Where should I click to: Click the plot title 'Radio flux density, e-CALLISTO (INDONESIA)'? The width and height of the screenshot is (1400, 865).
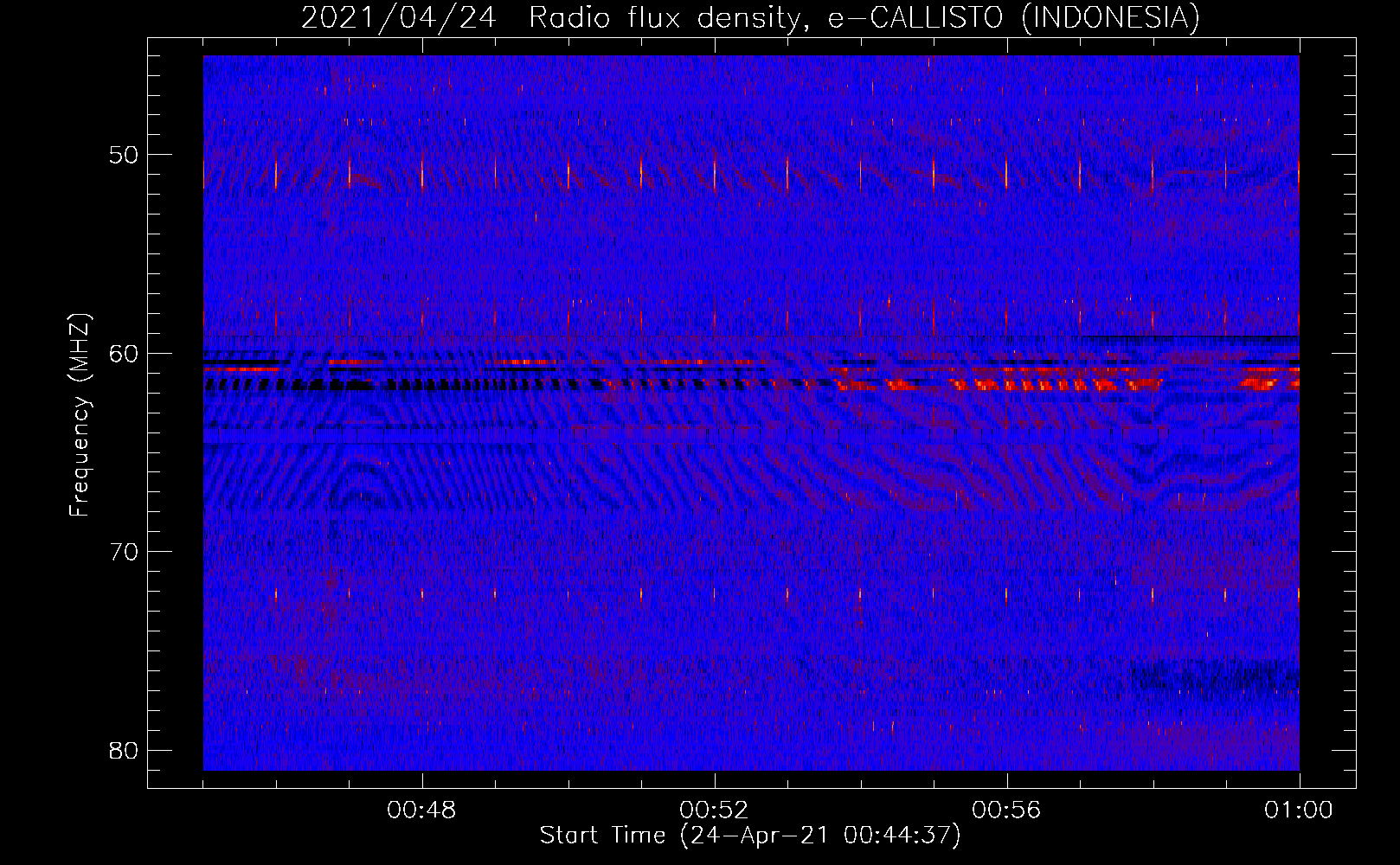(x=864, y=17)
